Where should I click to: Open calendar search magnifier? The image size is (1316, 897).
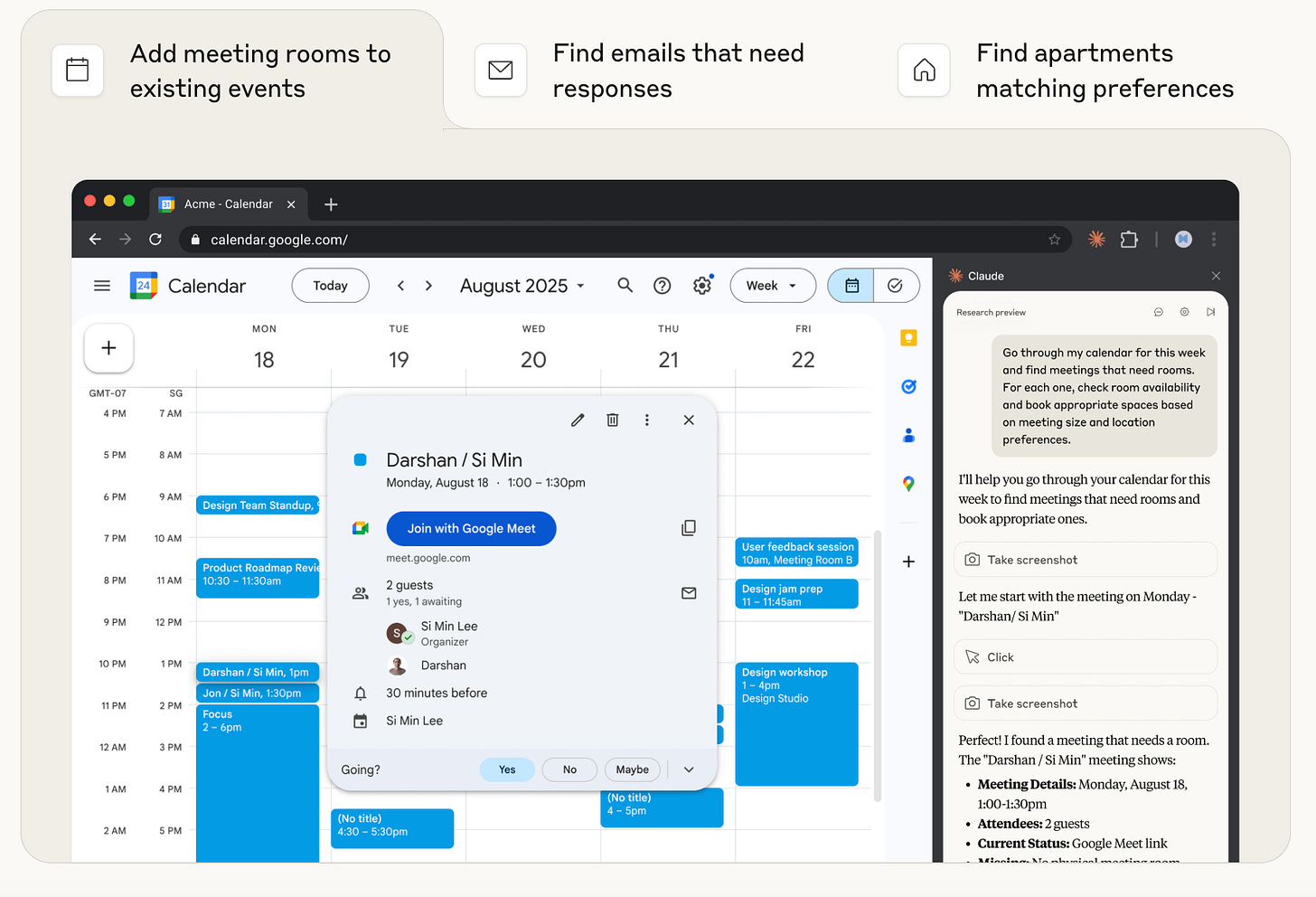(x=625, y=286)
